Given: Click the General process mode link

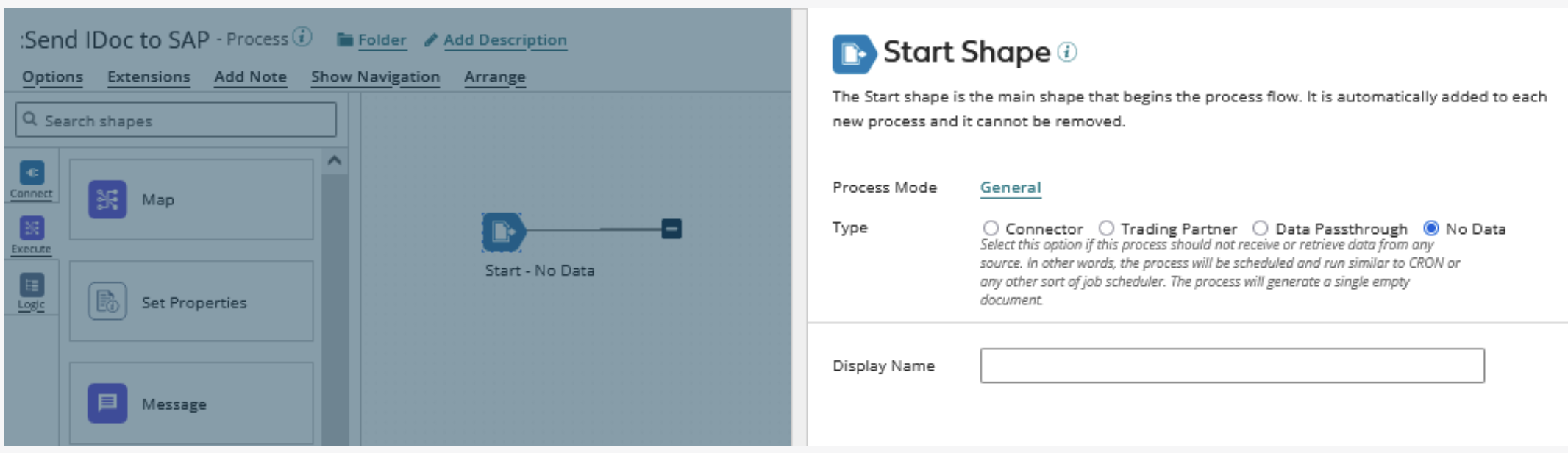Looking at the screenshot, I should pyautogui.click(x=1010, y=188).
